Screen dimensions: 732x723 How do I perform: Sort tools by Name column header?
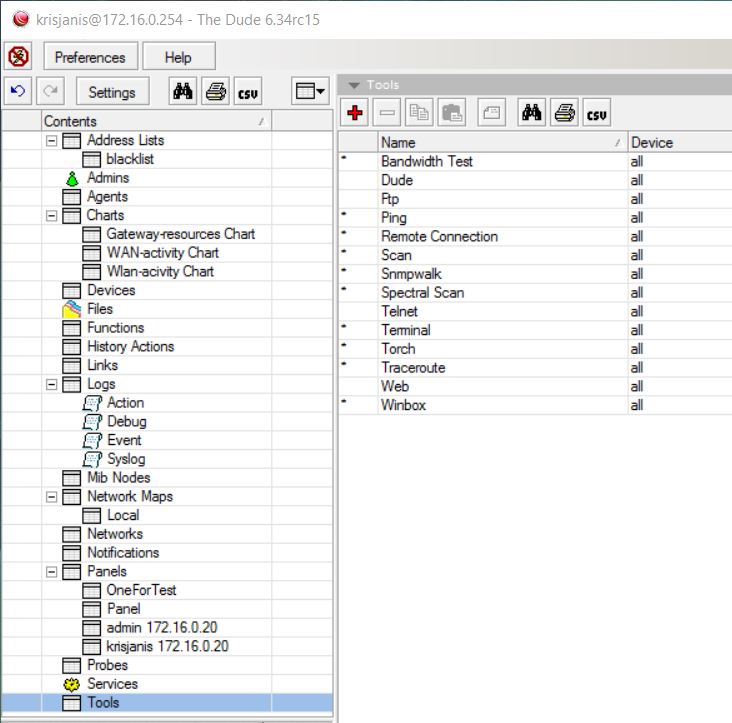click(502, 142)
